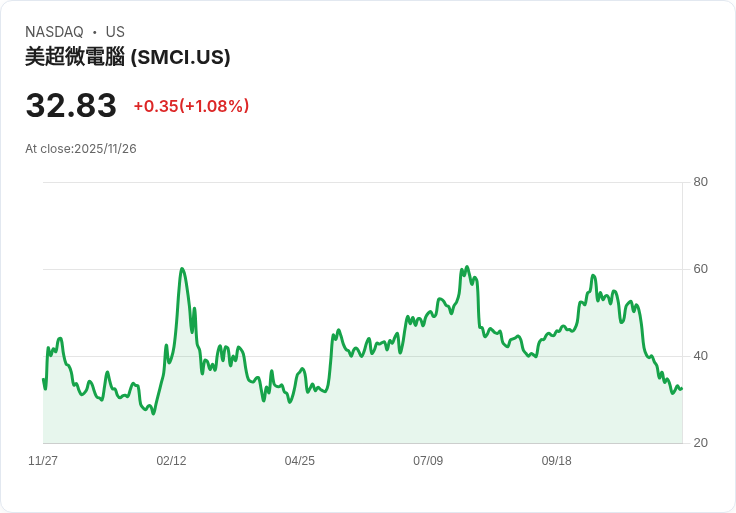Select the 09/18 date on time axis
Image resolution: width=736 pixels, height=513 pixels.
coord(556,461)
